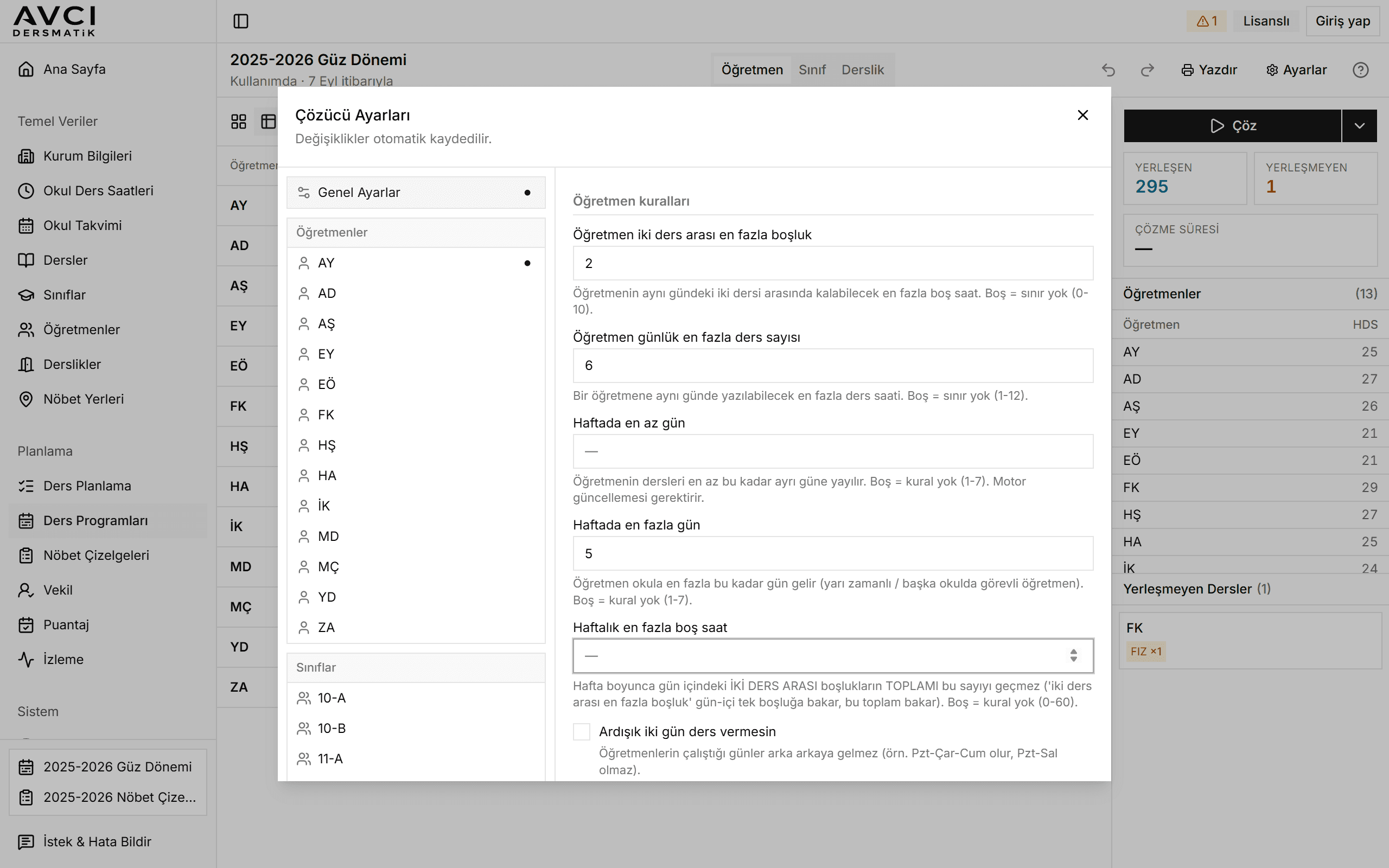Click the undo arrow icon
The width and height of the screenshot is (1389, 868).
pos(1108,70)
